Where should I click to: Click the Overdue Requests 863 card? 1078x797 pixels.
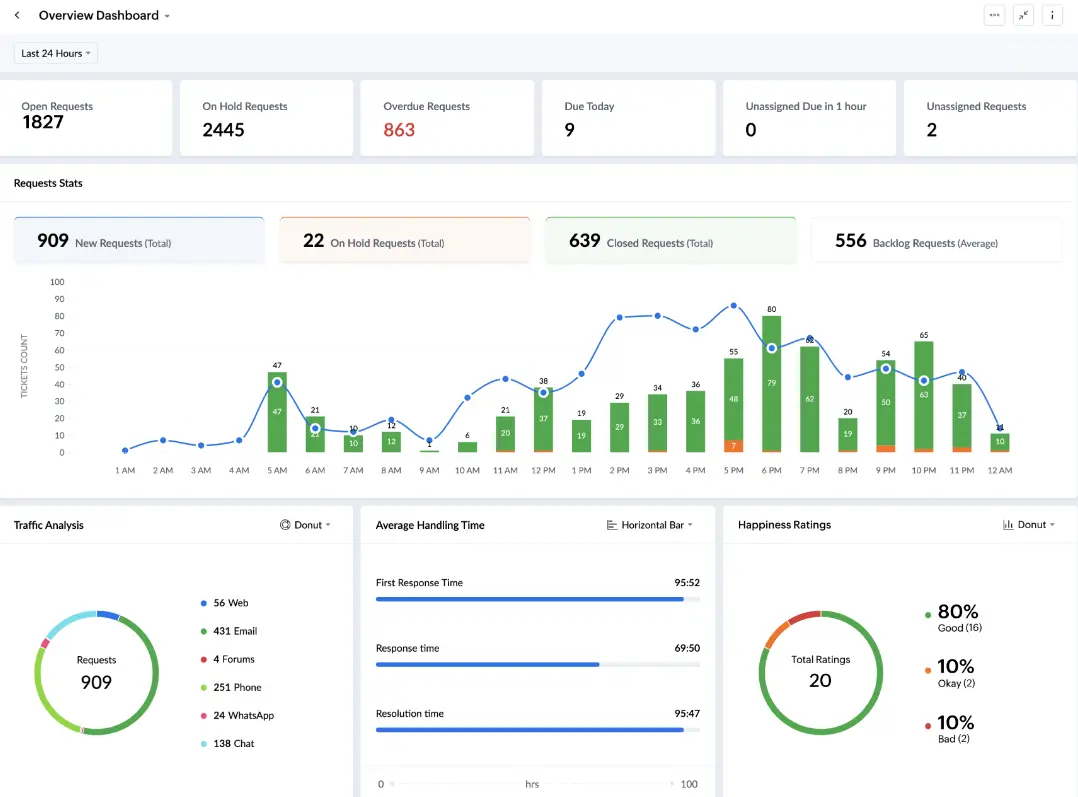pyautogui.click(x=446, y=117)
